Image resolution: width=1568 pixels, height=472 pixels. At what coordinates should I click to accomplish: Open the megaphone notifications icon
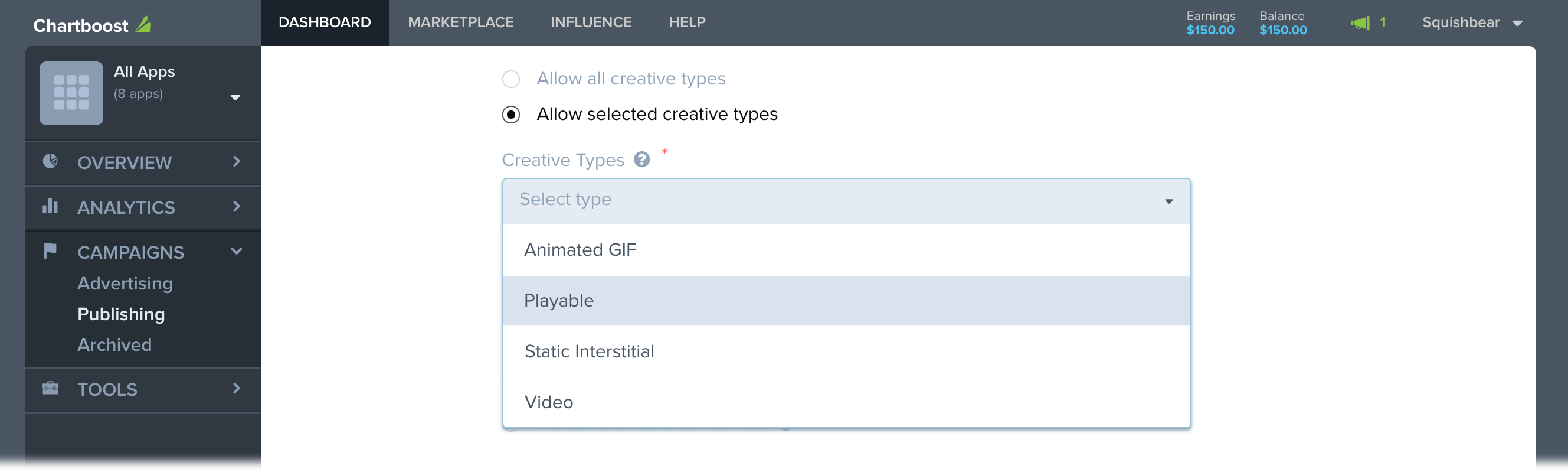pyautogui.click(x=1360, y=23)
